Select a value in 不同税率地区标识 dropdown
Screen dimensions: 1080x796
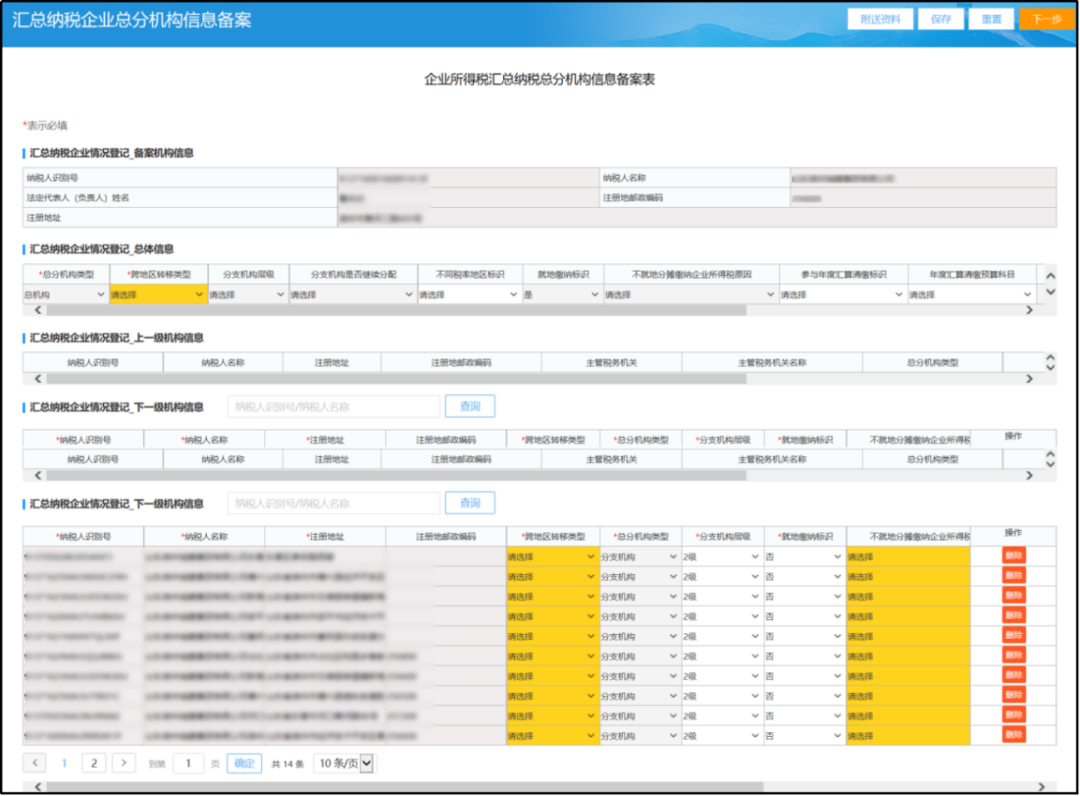pos(470,295)
